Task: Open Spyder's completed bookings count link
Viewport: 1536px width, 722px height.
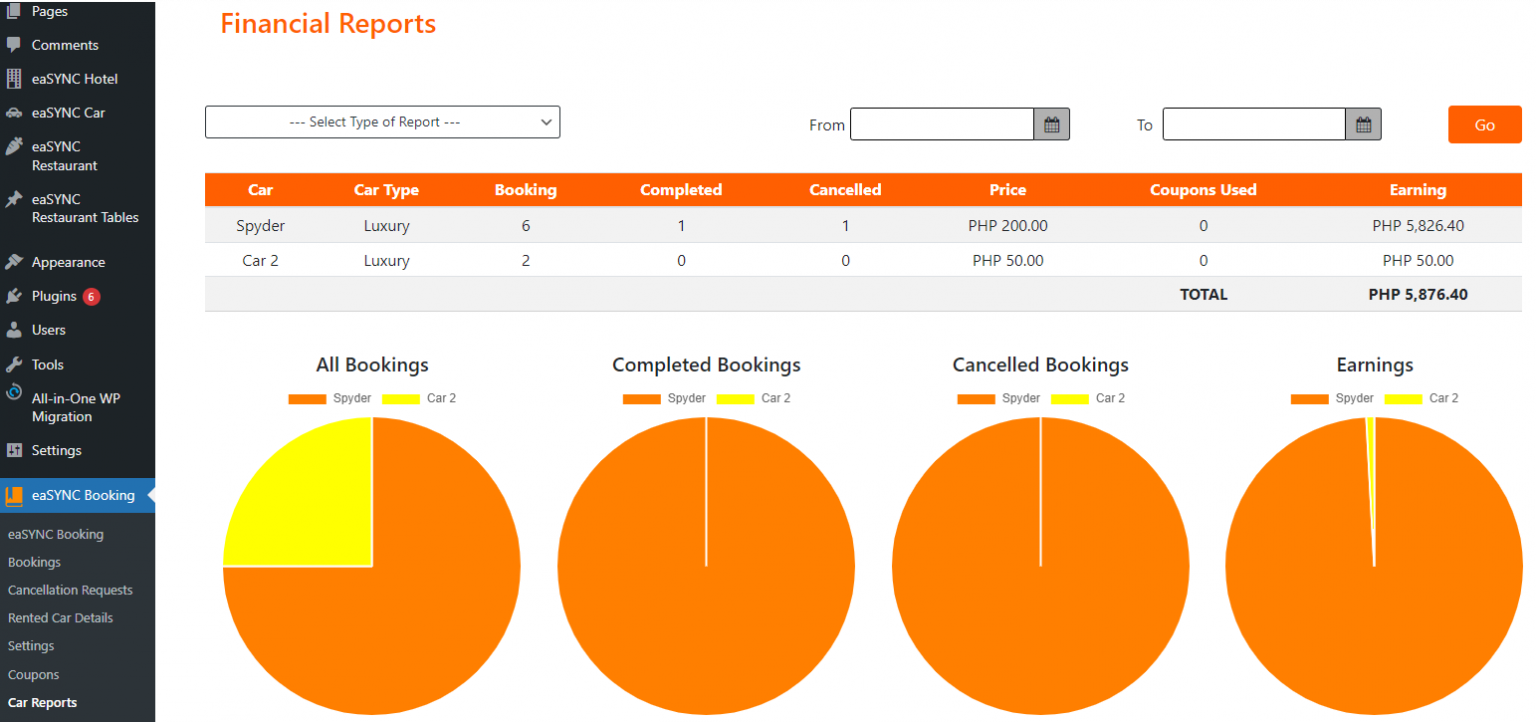Action: click(681, 225)
